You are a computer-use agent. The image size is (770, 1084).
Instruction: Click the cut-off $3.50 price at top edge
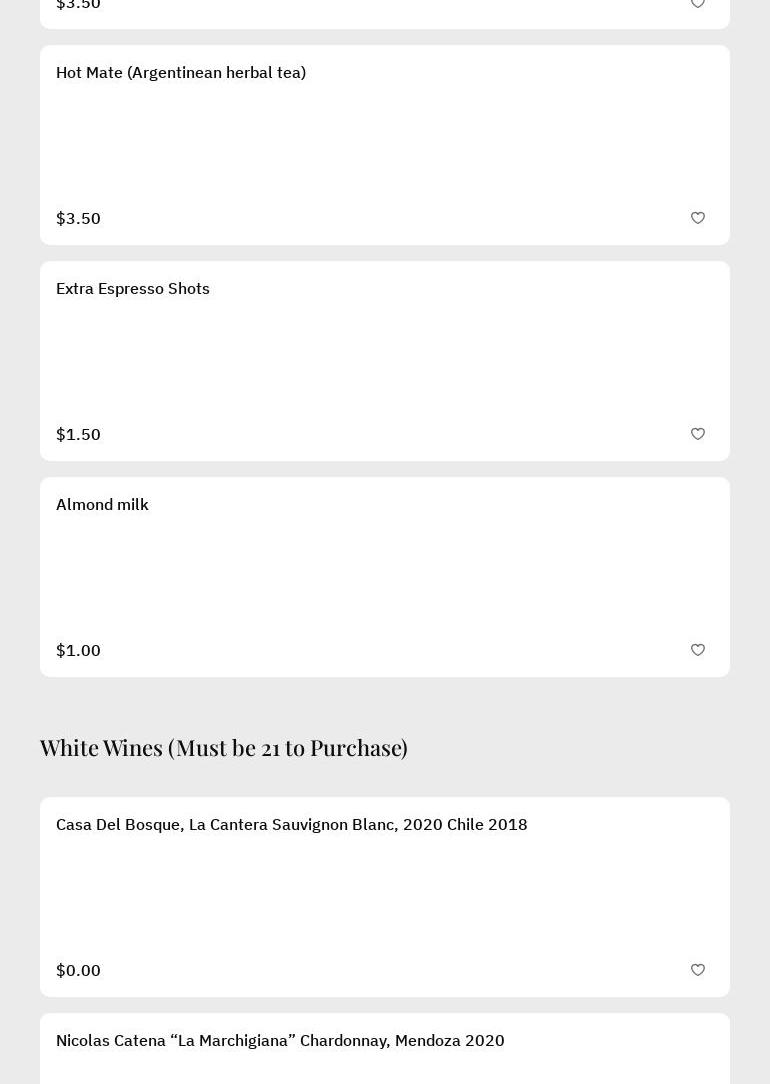(78, 5)
